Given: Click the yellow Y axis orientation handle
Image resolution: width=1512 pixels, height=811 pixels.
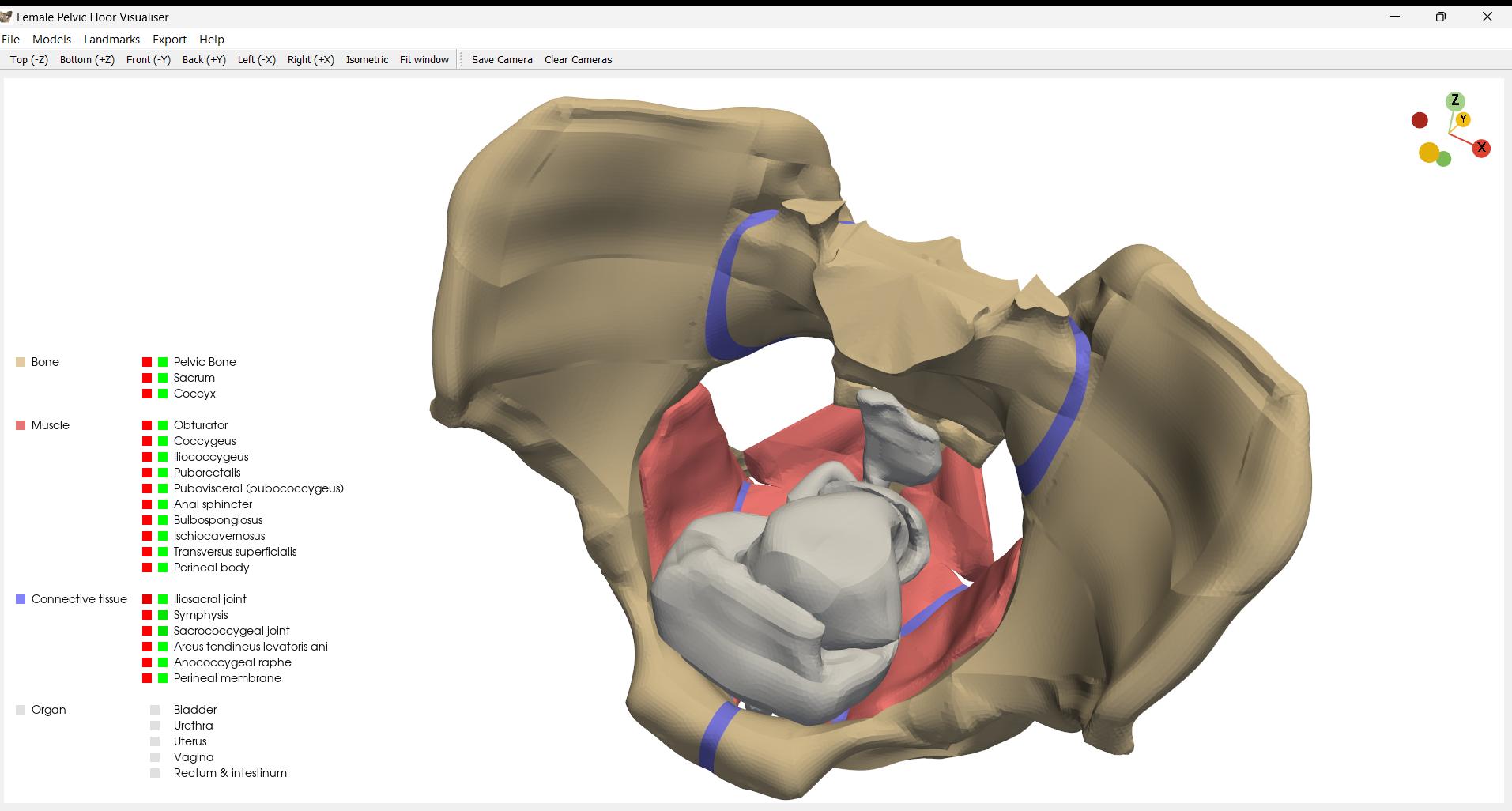Looking at the screenshot, I should [1463, 119].
